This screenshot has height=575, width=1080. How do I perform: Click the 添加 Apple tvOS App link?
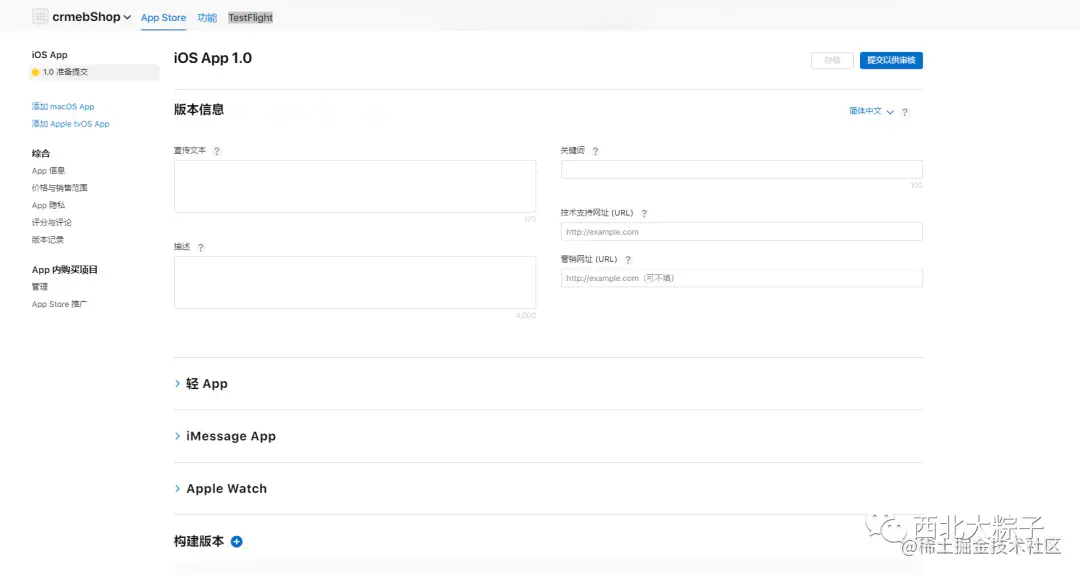click(70, 124)
